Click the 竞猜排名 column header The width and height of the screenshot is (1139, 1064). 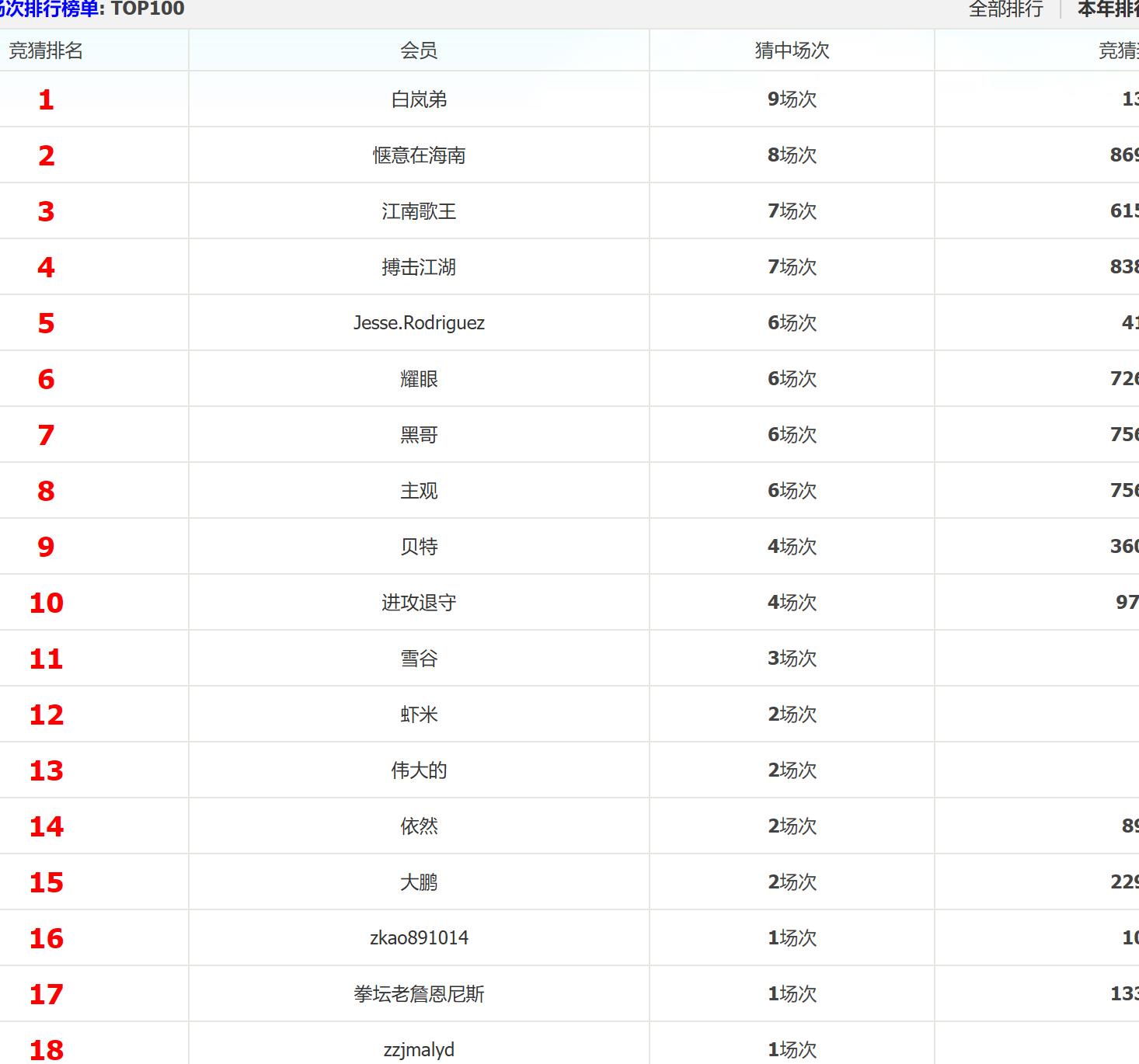click(x=46, y=51)
